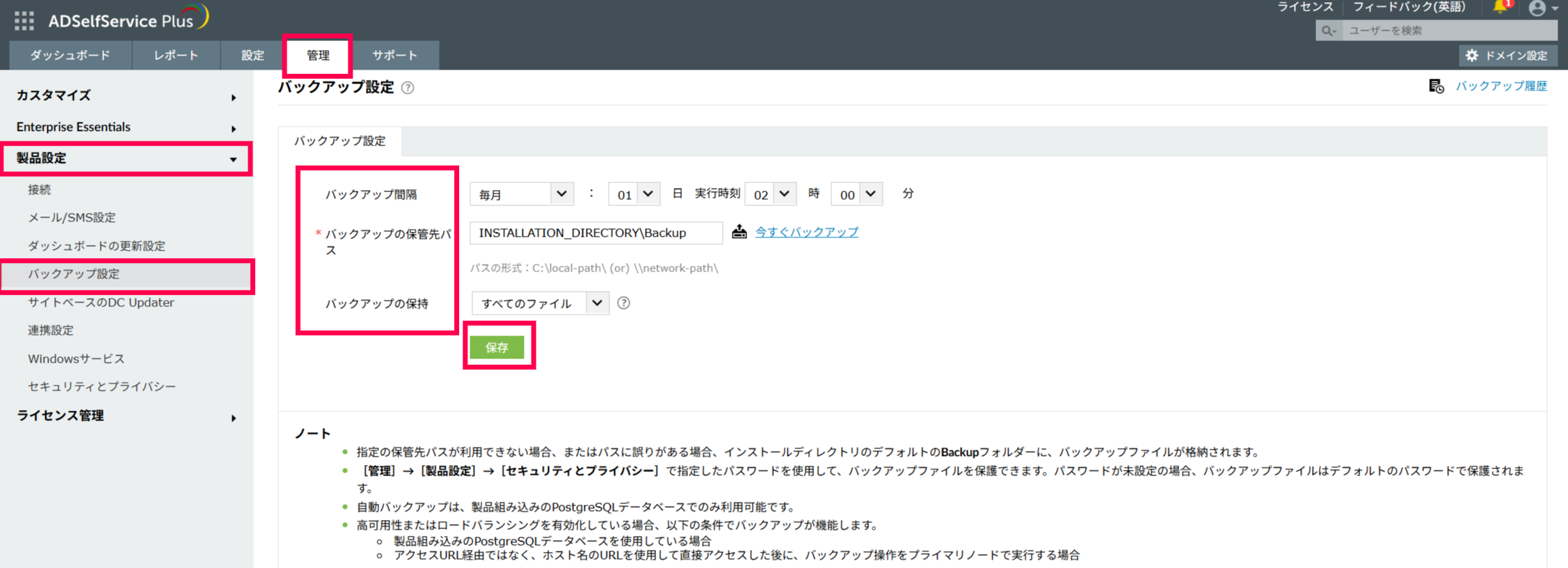Open 連携設定 in the sidebar
Image resolution: width=1568 pixels, height=568 pixels.
51,331
